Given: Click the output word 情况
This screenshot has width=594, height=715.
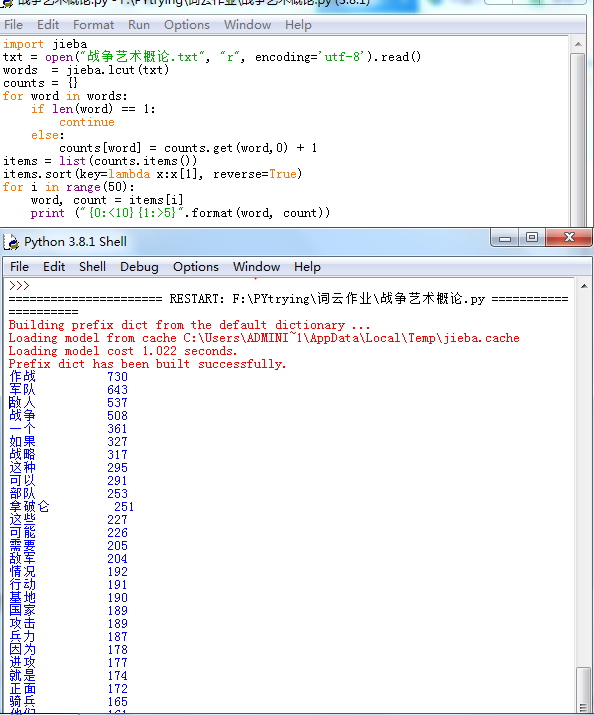Looking at the screenshot, I should (22, 571).
